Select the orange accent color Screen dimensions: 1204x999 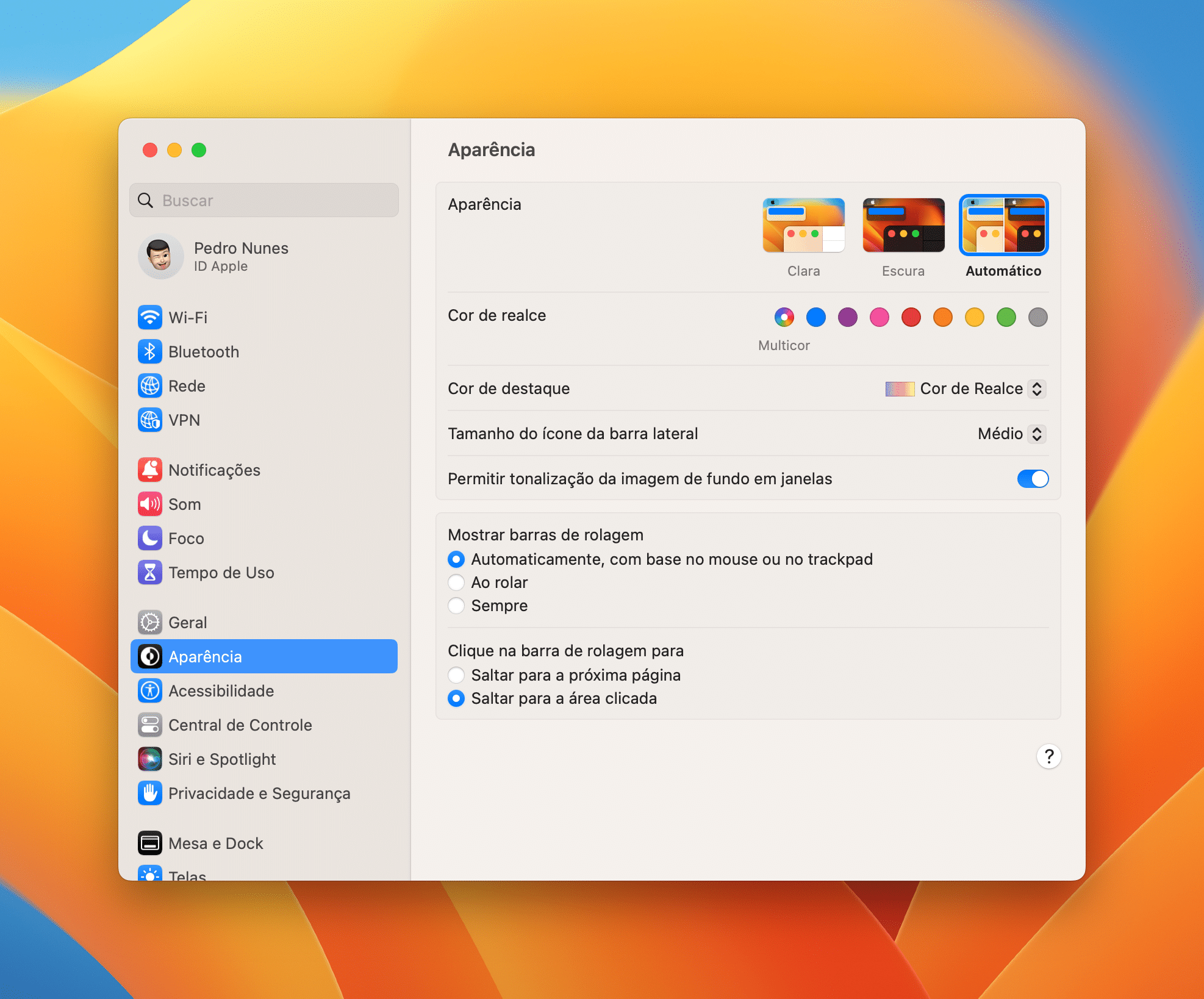(943, 317)
